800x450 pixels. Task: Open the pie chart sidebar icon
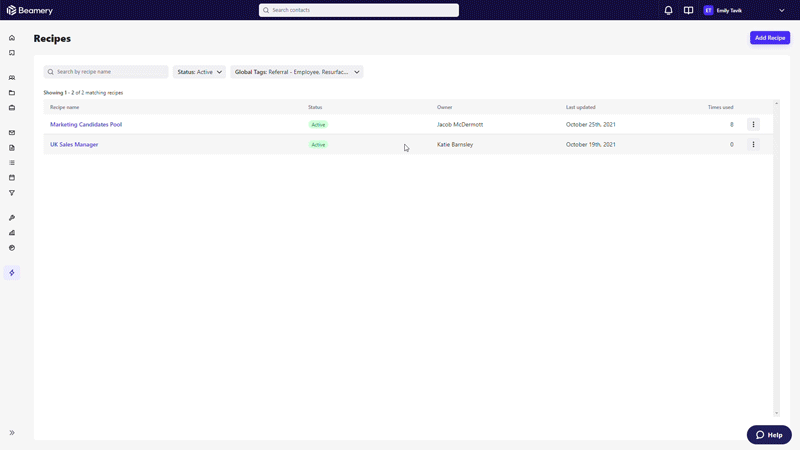click(12, 248)
